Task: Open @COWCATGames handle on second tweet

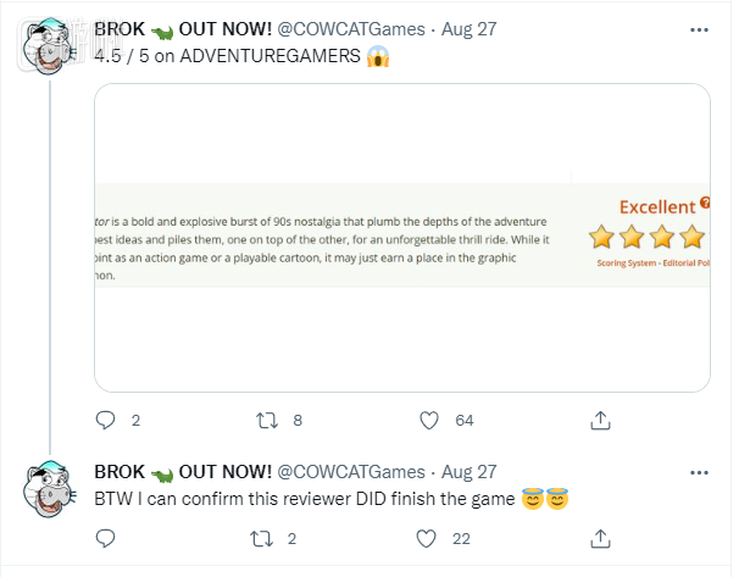Action: click(350, 471)
